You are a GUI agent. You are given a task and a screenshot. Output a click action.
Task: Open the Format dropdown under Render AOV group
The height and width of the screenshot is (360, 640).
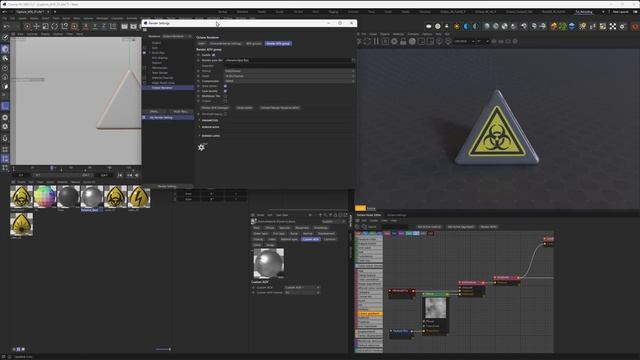click(x=289, y=71)
